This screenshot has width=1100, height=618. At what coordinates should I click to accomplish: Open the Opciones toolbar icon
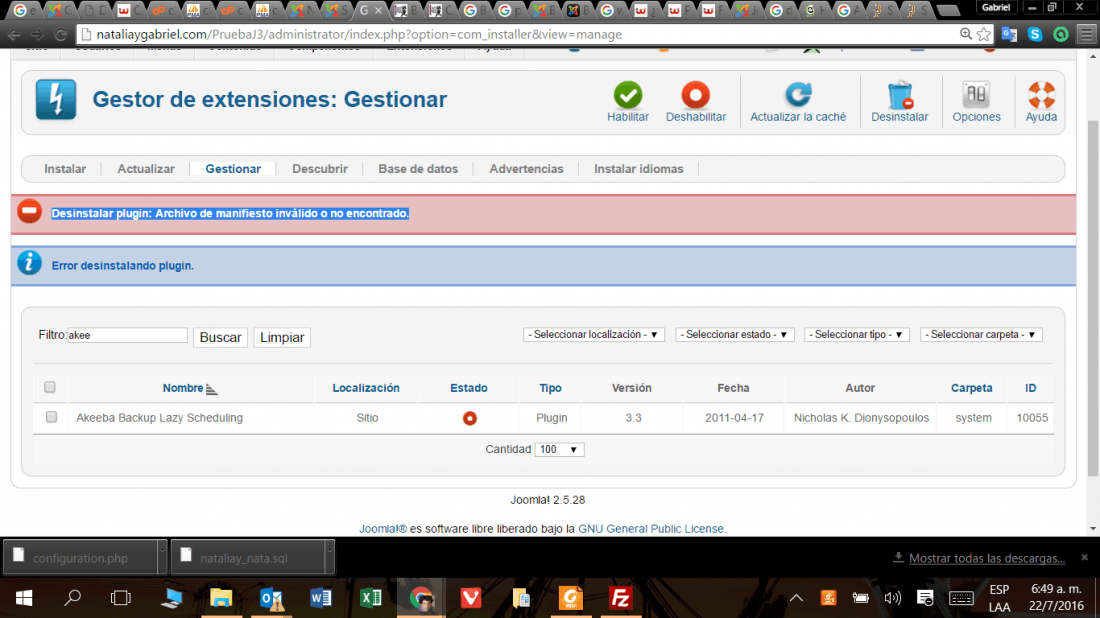click(976, 95)
